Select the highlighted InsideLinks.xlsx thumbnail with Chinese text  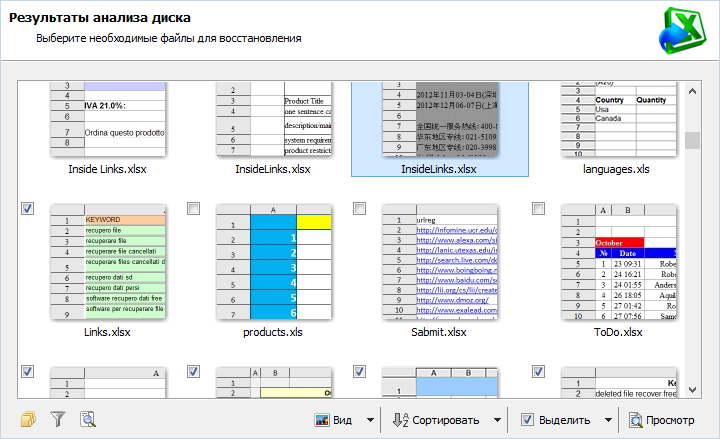440,119
